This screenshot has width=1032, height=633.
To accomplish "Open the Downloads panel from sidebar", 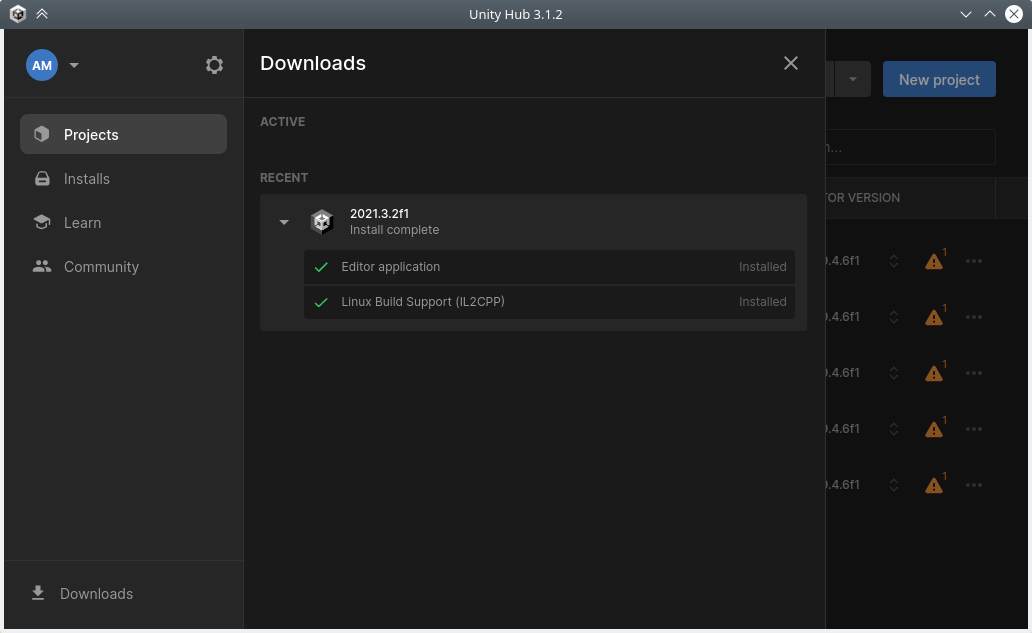I will 96,593.
